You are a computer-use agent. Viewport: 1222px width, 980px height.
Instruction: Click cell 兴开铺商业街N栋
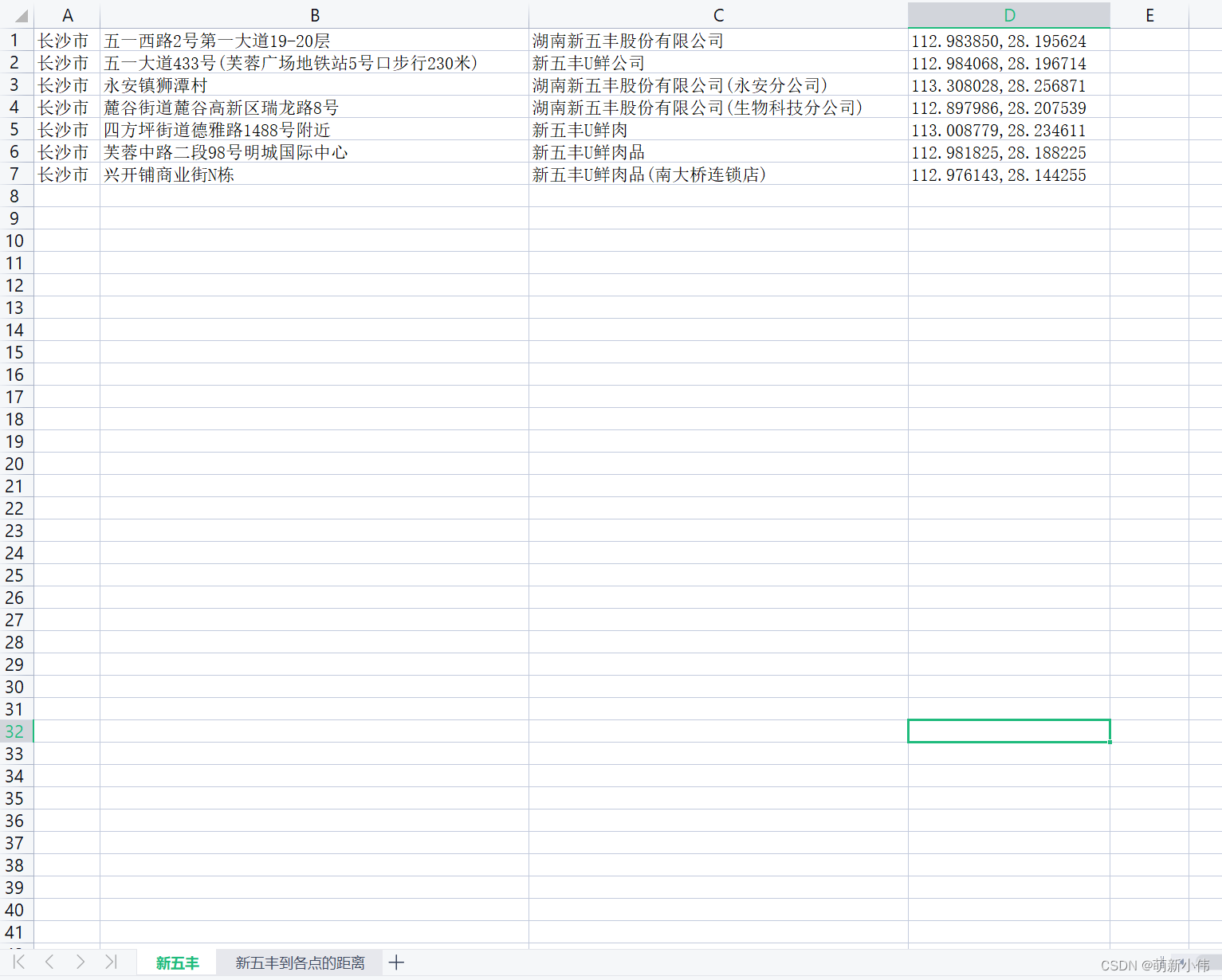click(315, 174)
